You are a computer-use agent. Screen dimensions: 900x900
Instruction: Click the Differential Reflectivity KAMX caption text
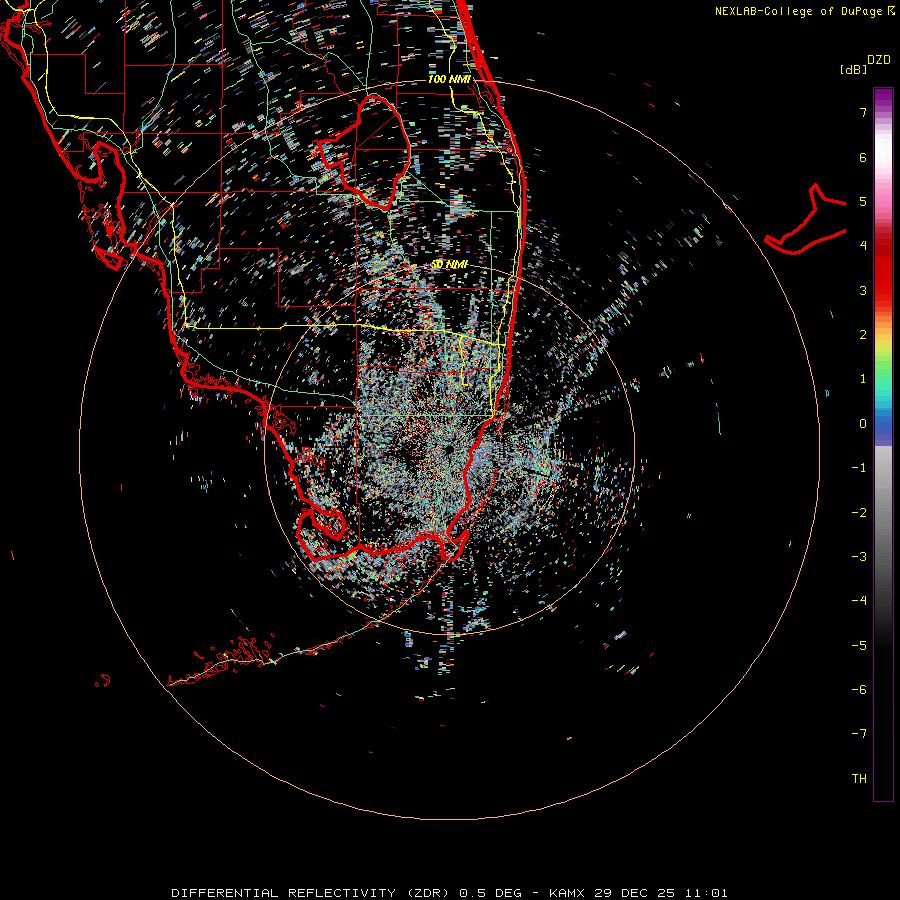pos(449,893)
